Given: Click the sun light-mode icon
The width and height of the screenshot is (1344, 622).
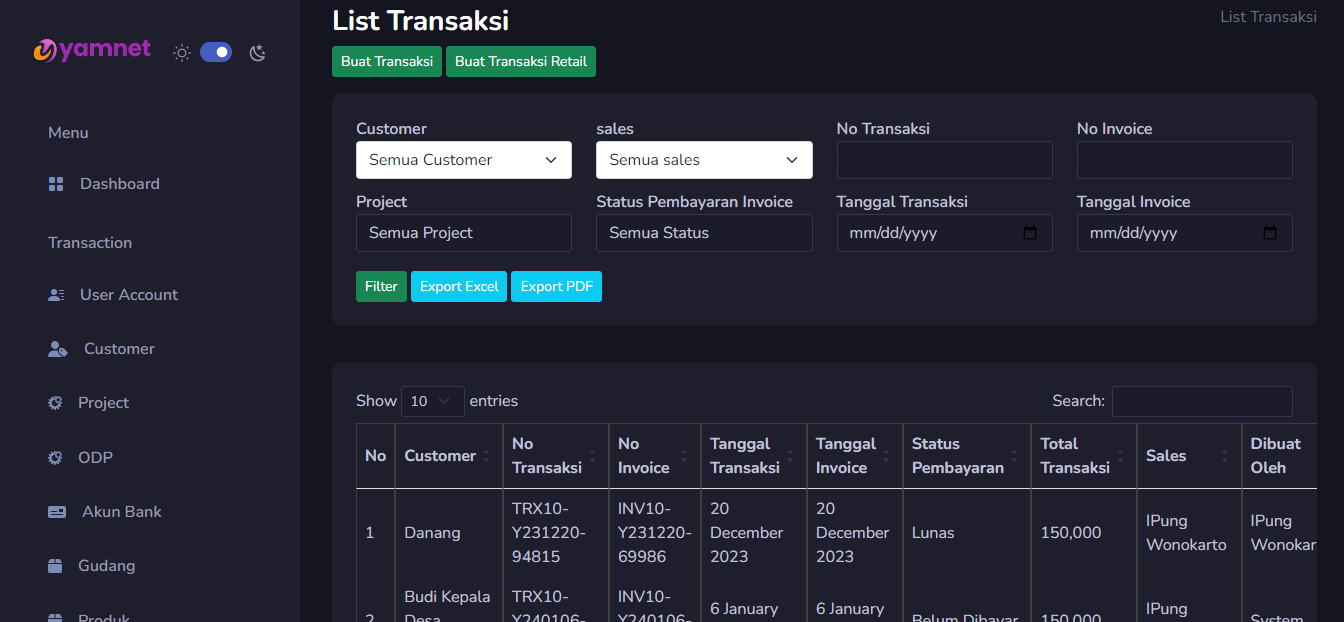Looking at the screenshot, I should 182,53.
